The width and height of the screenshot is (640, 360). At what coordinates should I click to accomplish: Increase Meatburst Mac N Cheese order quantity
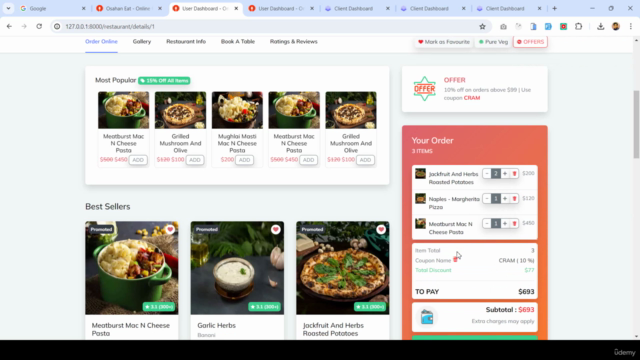pyautogui.click(x=505, y=223)
